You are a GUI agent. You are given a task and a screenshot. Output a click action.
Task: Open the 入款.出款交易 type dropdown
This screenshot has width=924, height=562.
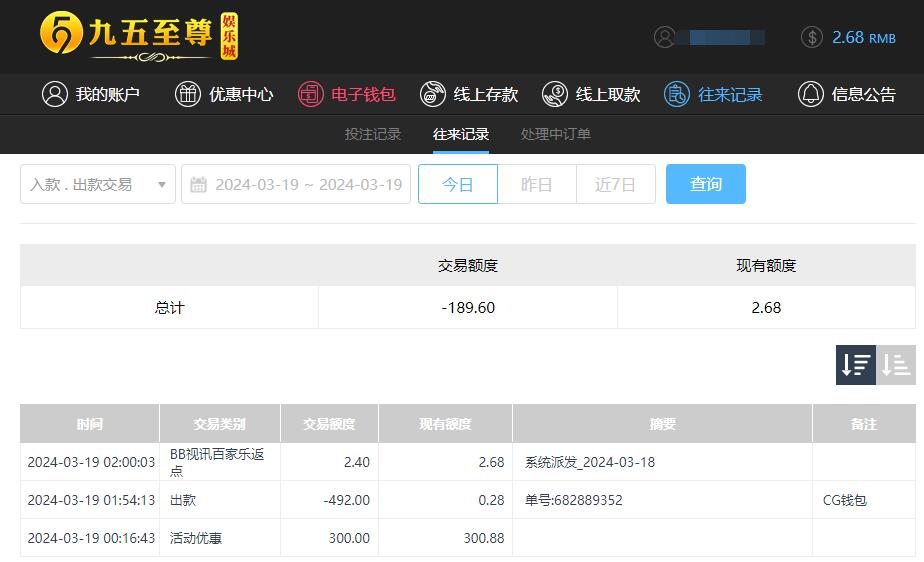[98, 184]
